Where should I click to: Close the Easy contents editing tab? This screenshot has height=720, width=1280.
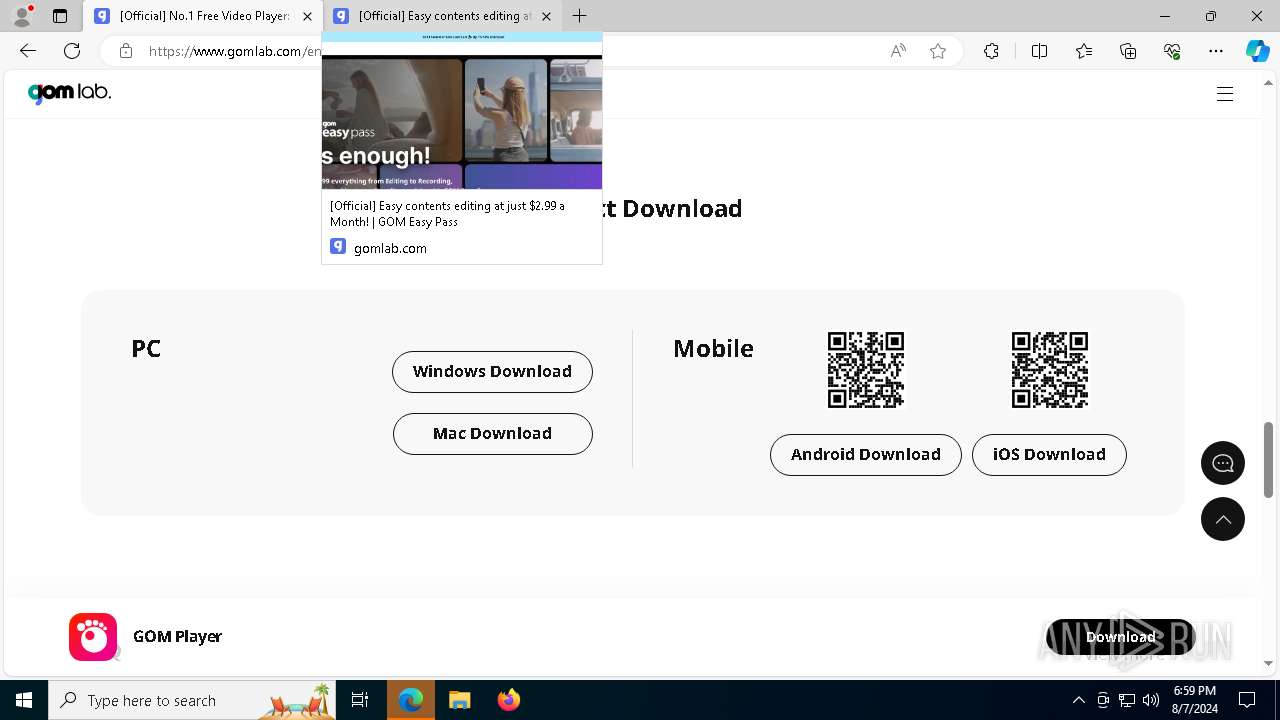point(546,16)
